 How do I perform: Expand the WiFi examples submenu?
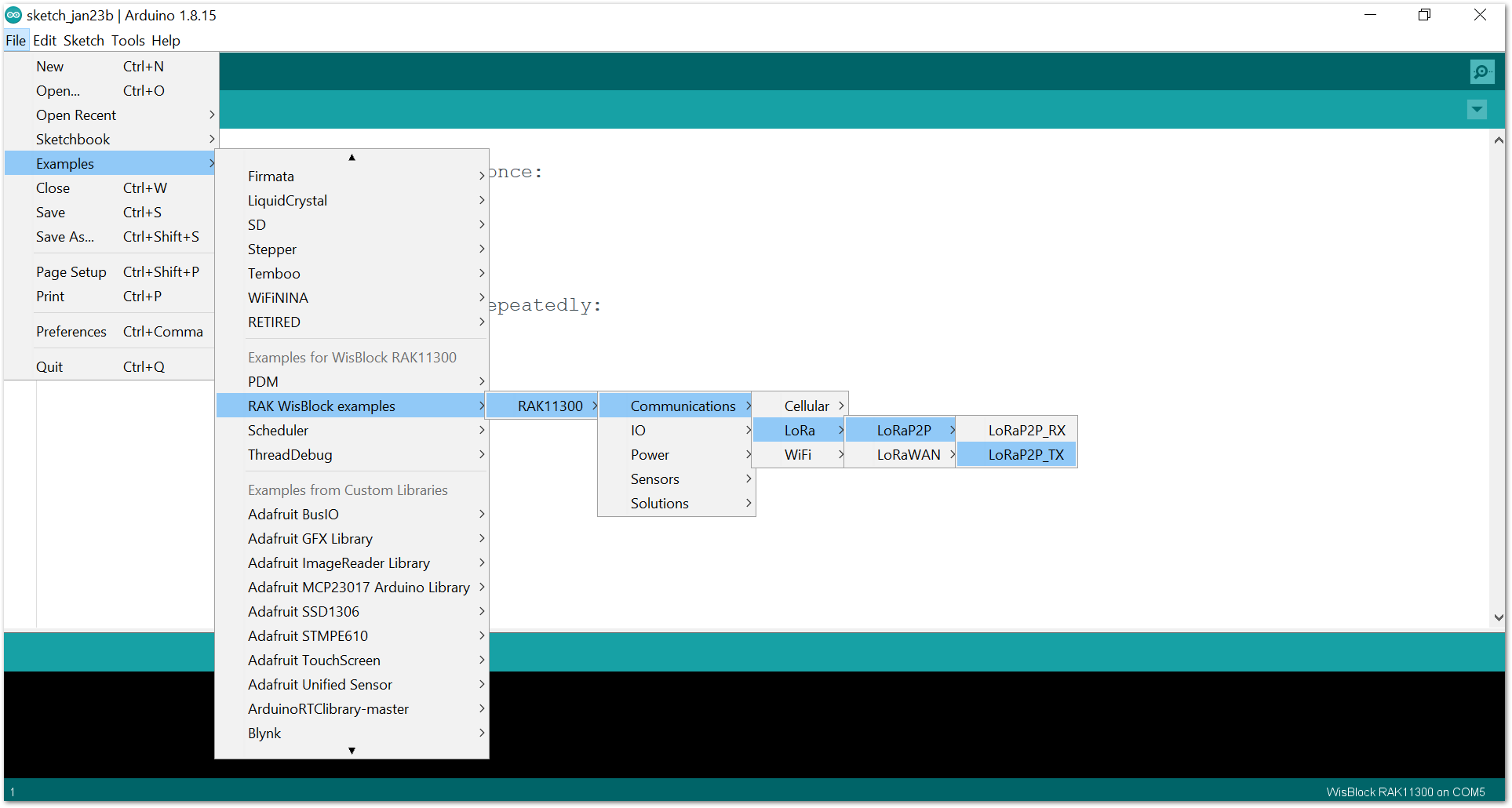[x=798, y=455]
